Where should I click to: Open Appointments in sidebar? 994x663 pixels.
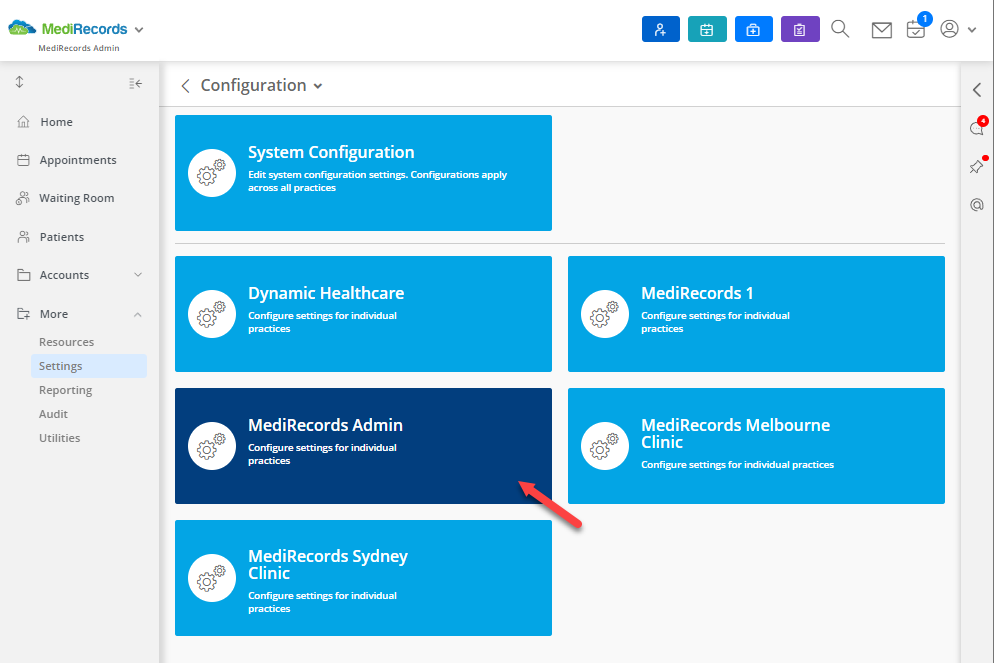click(80, 160)
